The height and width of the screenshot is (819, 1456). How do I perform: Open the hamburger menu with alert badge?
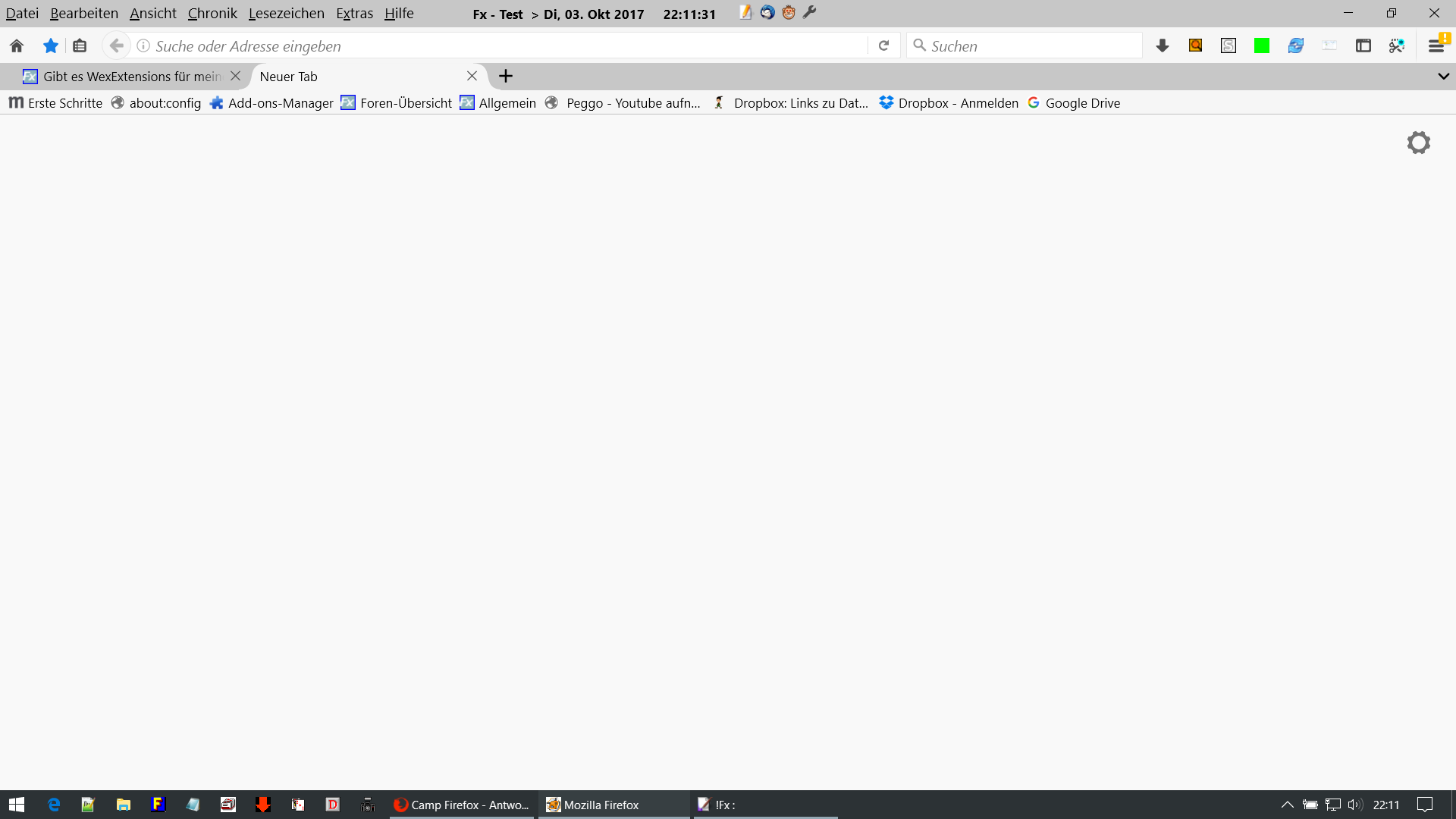coord(1436,45)
